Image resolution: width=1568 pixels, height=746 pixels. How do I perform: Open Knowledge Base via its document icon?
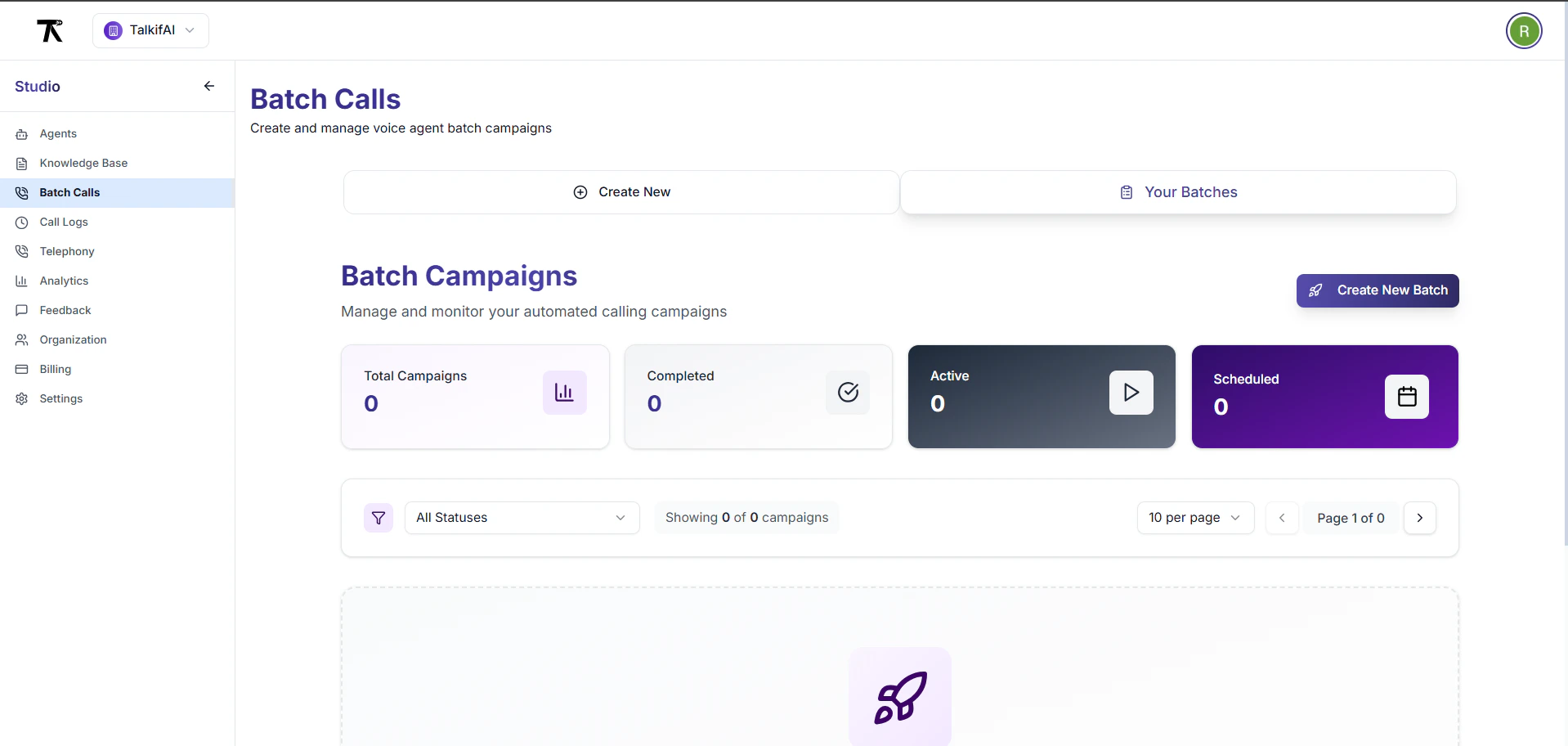tap(20, 164)
